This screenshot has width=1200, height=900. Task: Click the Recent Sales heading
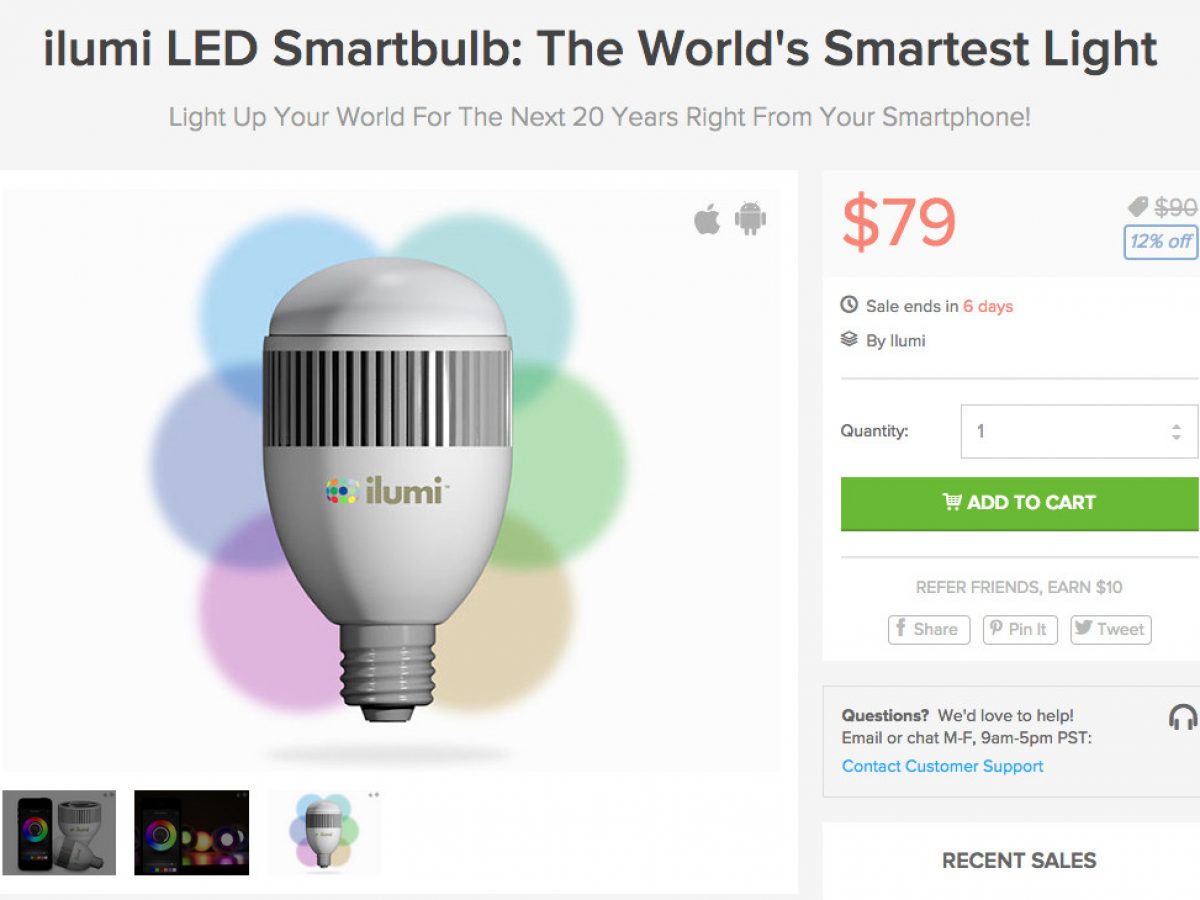pos(1019,860)
